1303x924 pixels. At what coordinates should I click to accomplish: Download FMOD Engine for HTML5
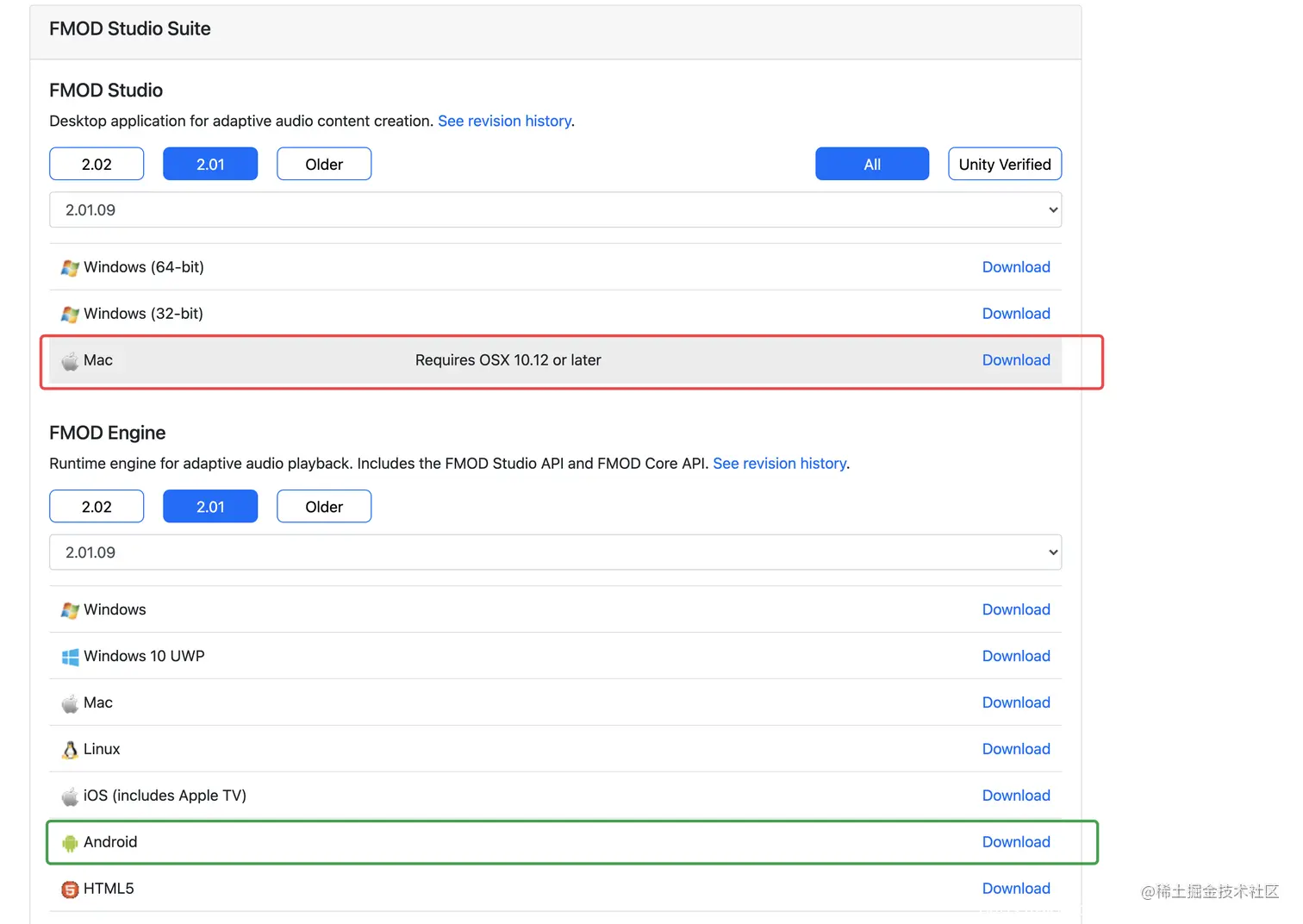tap(1016, 889)
